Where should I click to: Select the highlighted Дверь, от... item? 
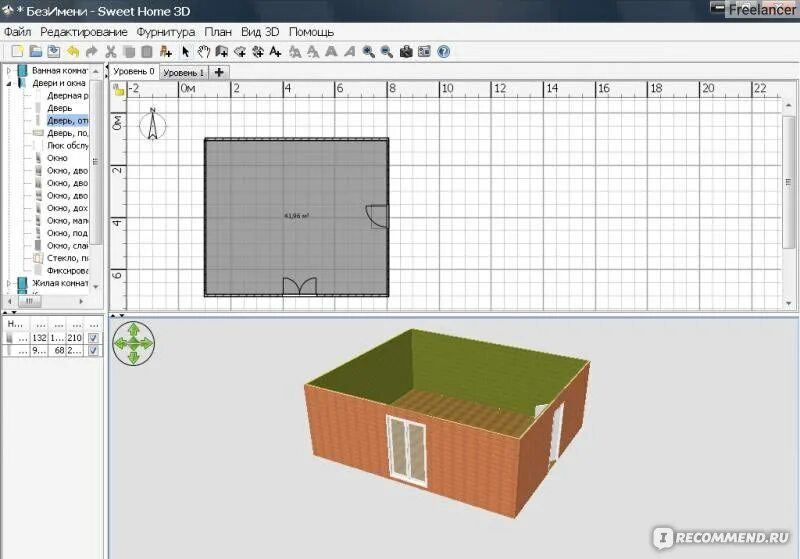click(67, 120)
